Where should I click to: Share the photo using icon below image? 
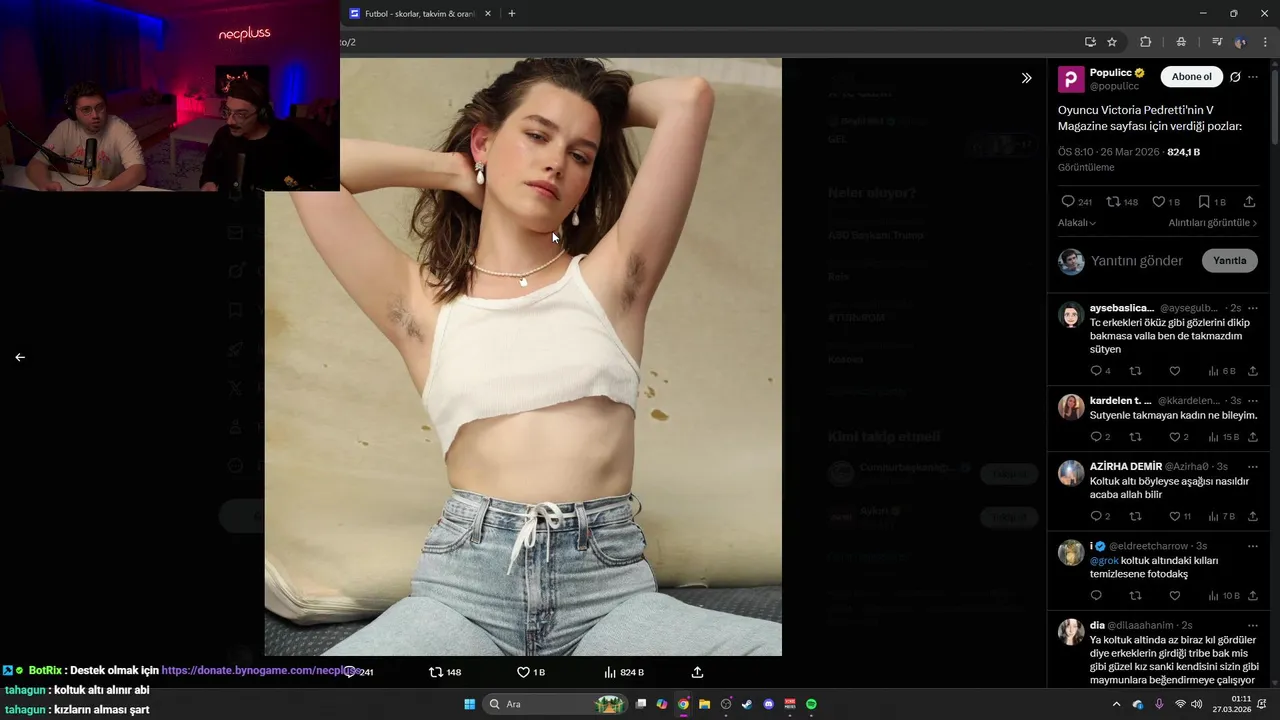(698, 672)
